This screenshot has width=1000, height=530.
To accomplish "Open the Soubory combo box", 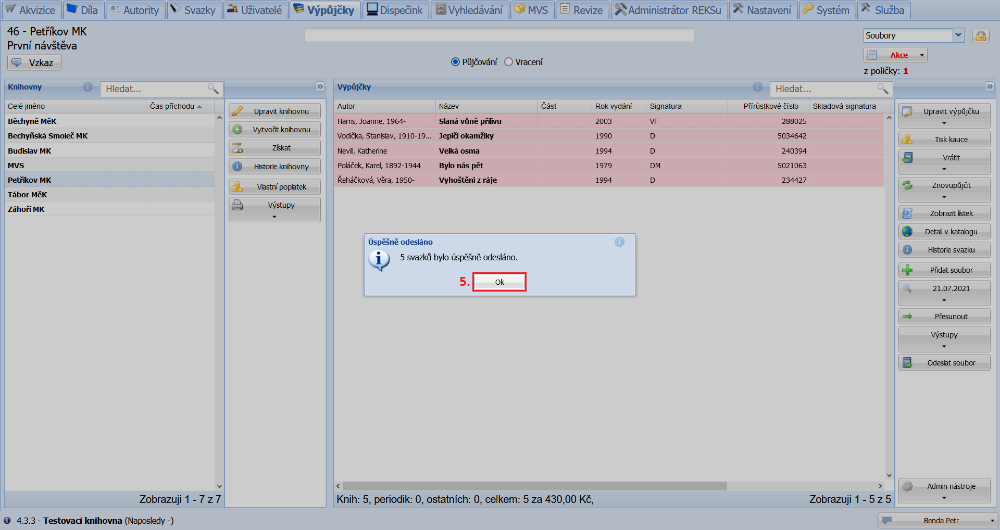I will pos(913,35).
